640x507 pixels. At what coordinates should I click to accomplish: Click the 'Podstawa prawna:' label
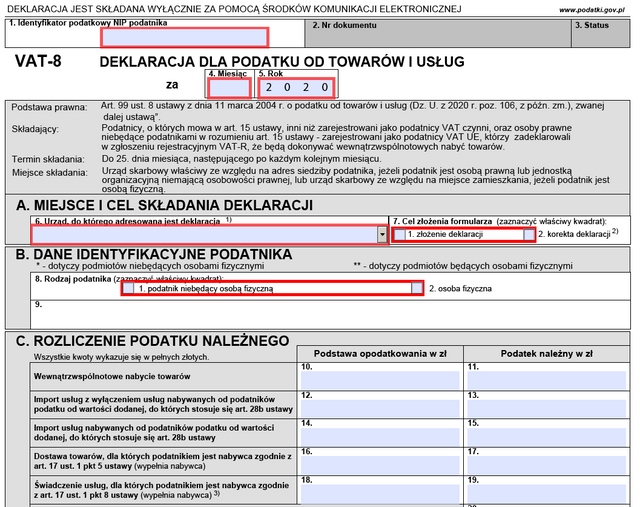49,108
